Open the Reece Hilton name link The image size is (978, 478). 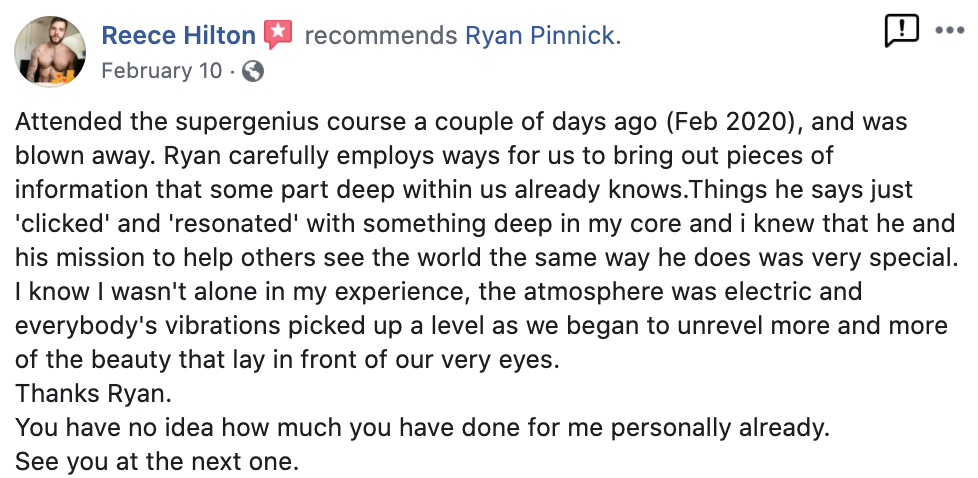pyautogui.click(x=179, y=36)
